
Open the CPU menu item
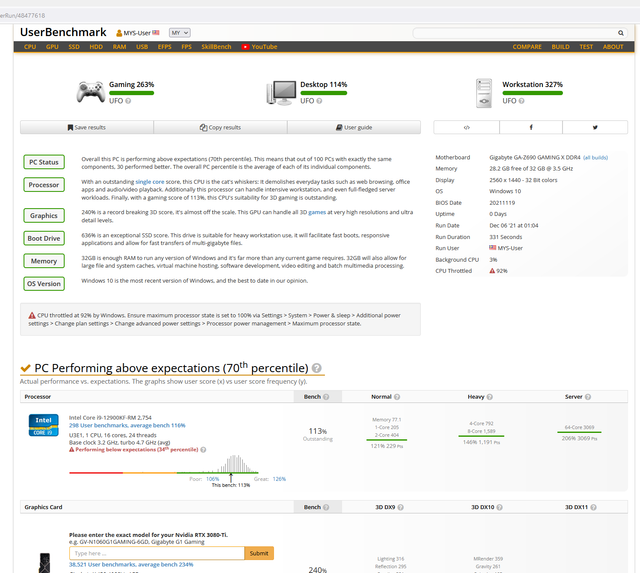coord(30,47)
